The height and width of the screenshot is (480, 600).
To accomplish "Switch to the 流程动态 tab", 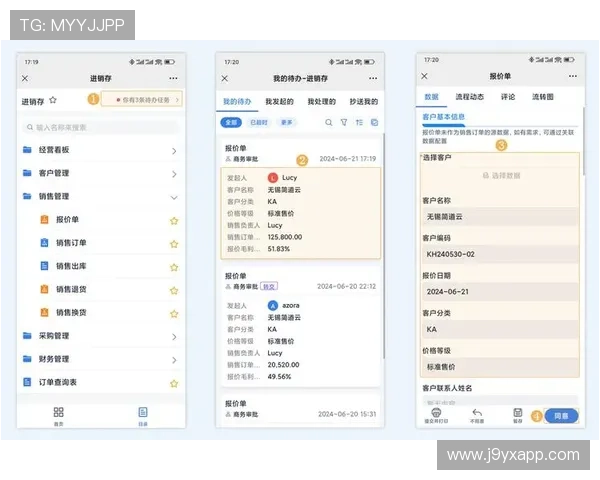I will click(x=470, y=97).
